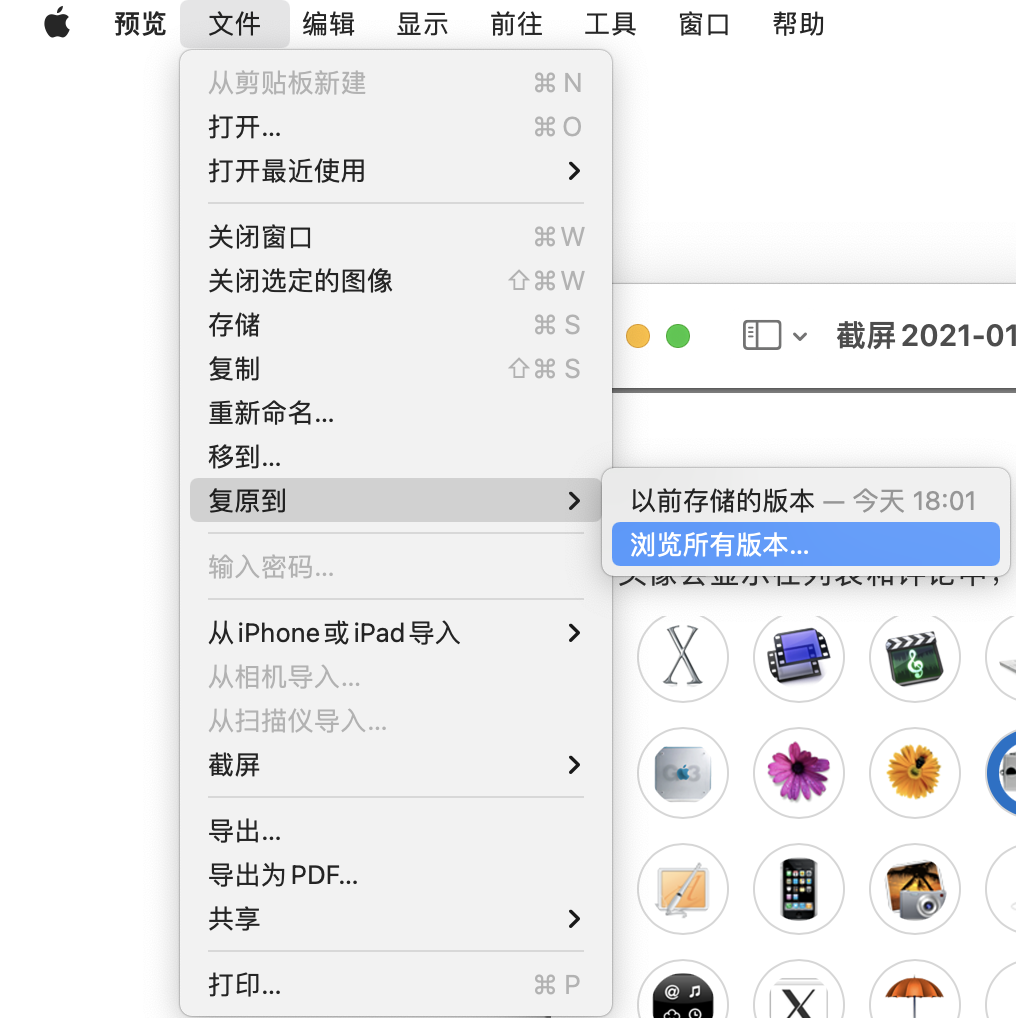
Task: Choose the sunset photo with camera avatar
Action: click(x=915, y=889)
